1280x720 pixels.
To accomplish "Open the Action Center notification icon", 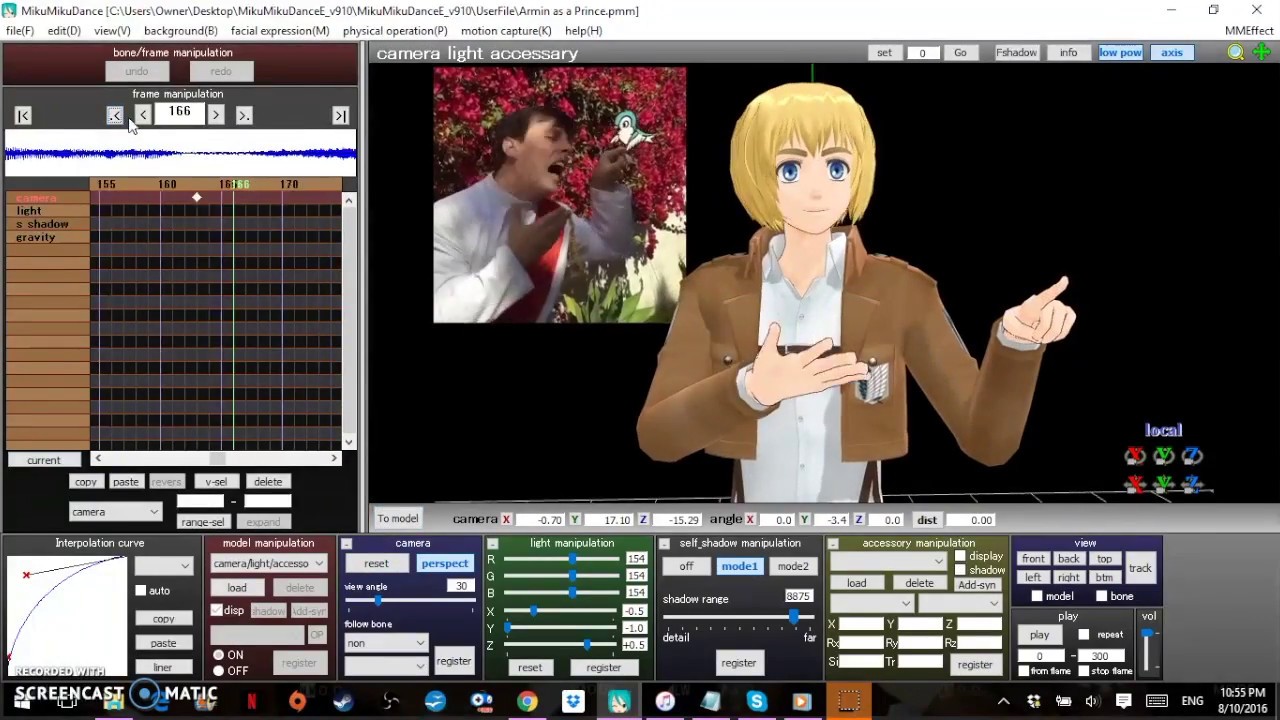I will click(x=1124, y=701).
